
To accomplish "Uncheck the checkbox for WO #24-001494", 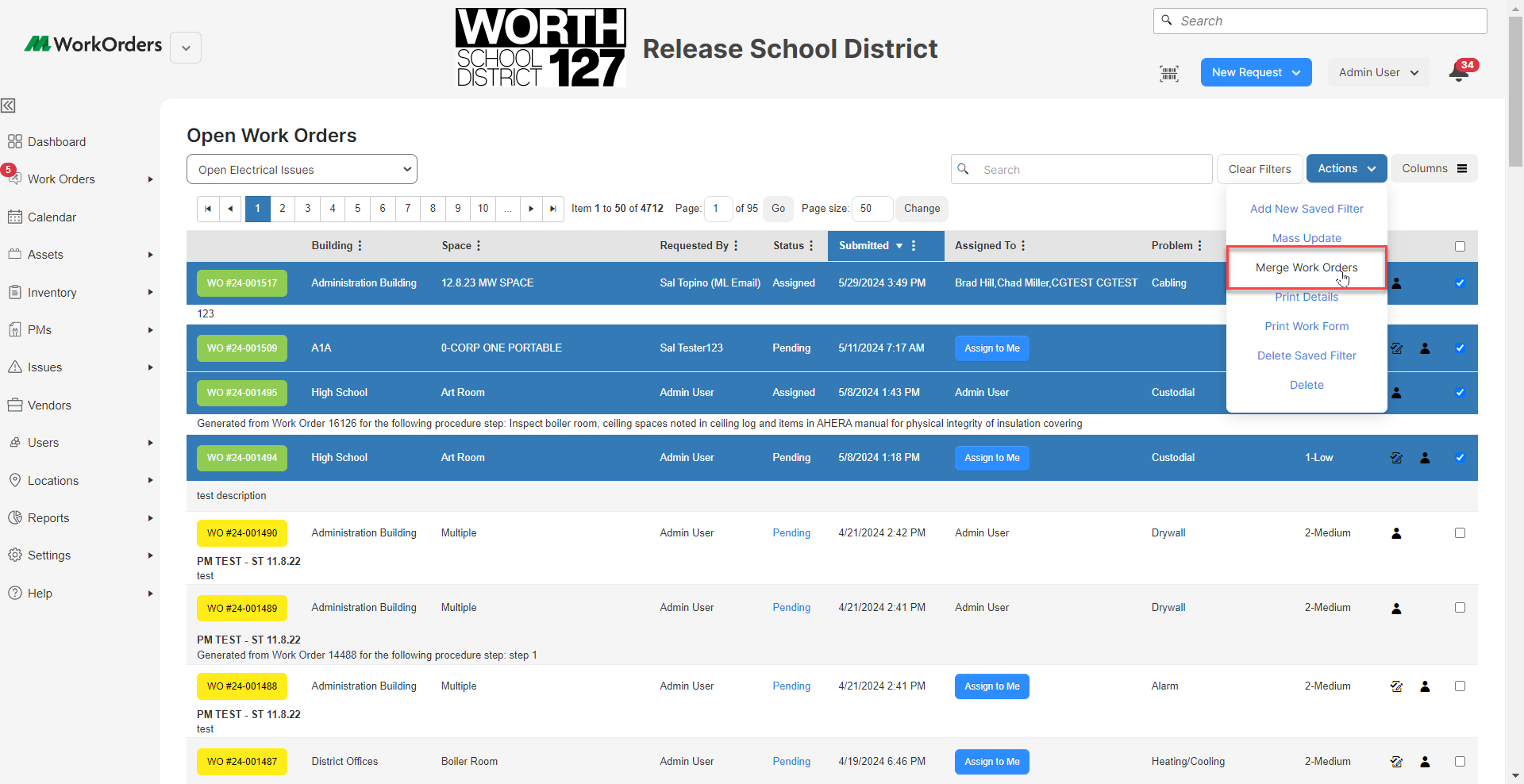I will coord(1460,458).
